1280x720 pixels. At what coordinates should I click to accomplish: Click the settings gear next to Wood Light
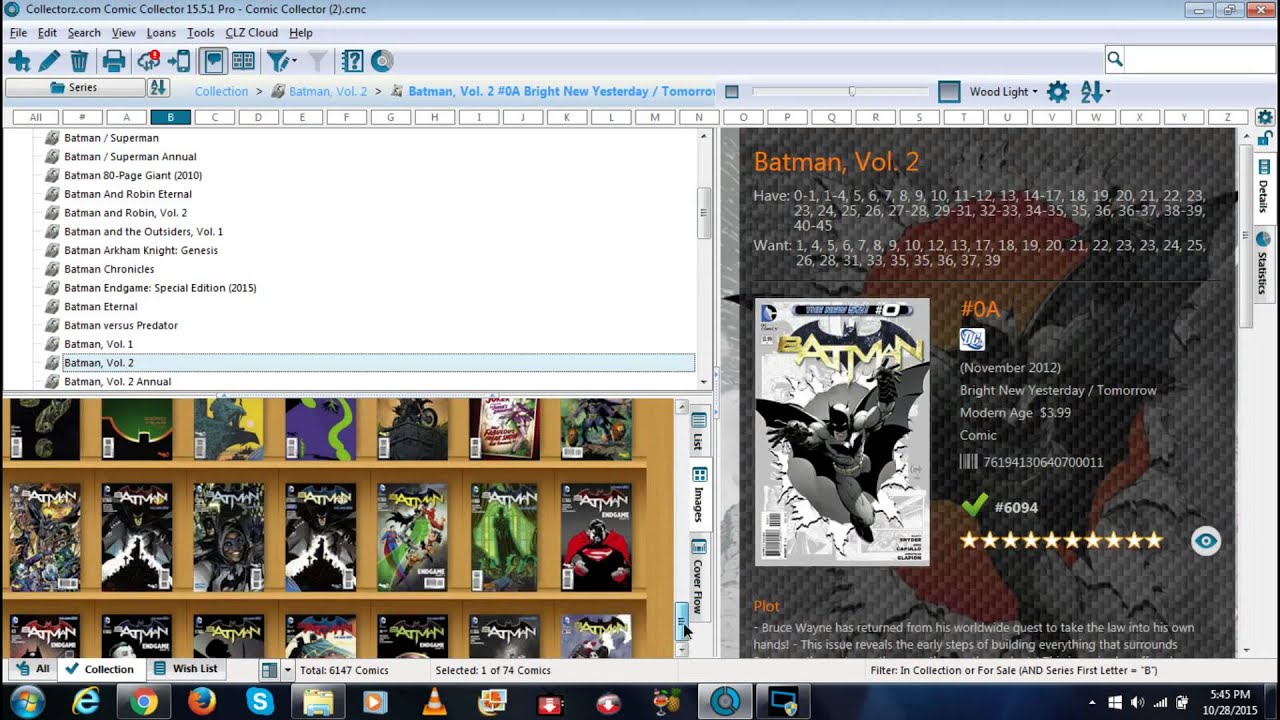coord(1058,92)
